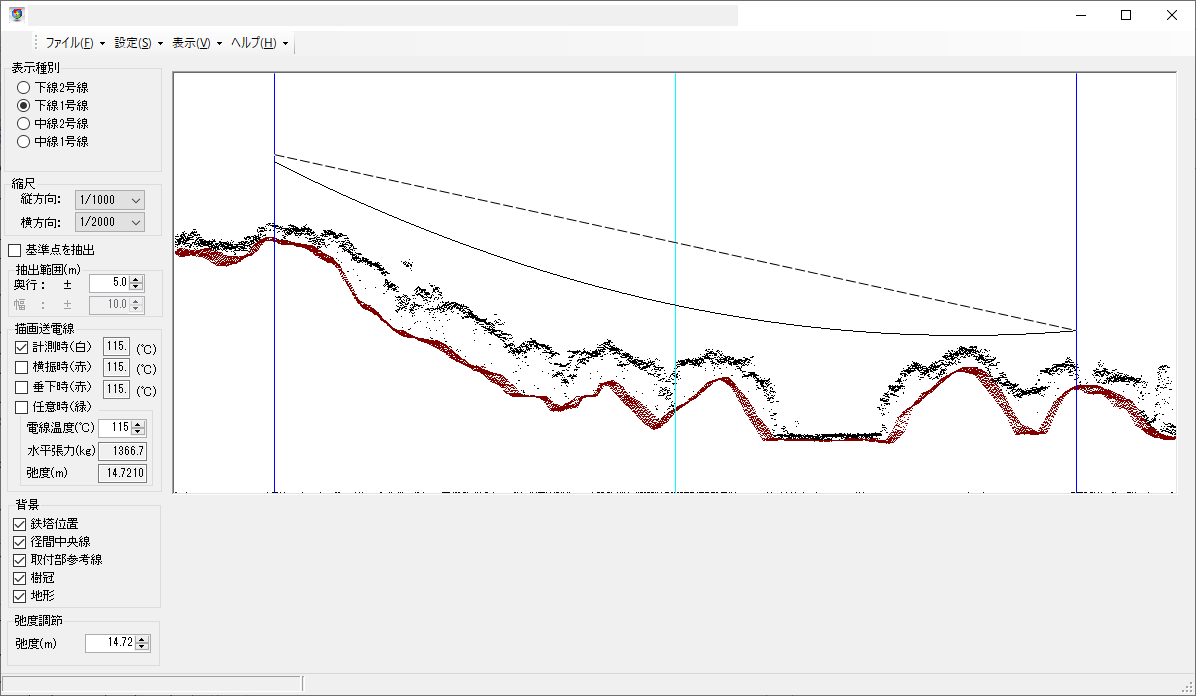The image size is (1196, 696).
Task: Open the 縦方向 scale dropdown
Action: pos(110,200)
